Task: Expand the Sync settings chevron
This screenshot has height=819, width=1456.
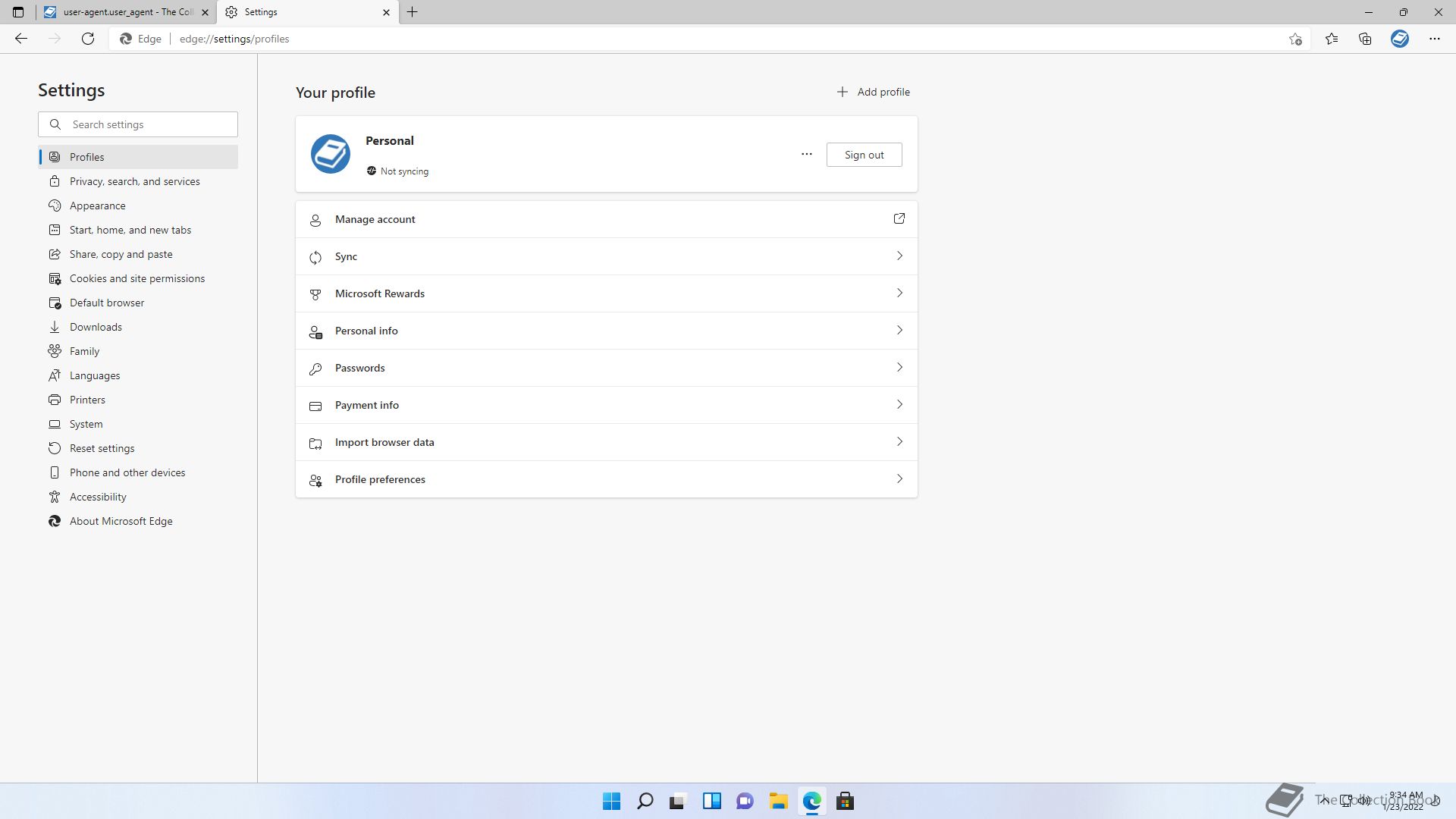Action: (x=899, y=256)
